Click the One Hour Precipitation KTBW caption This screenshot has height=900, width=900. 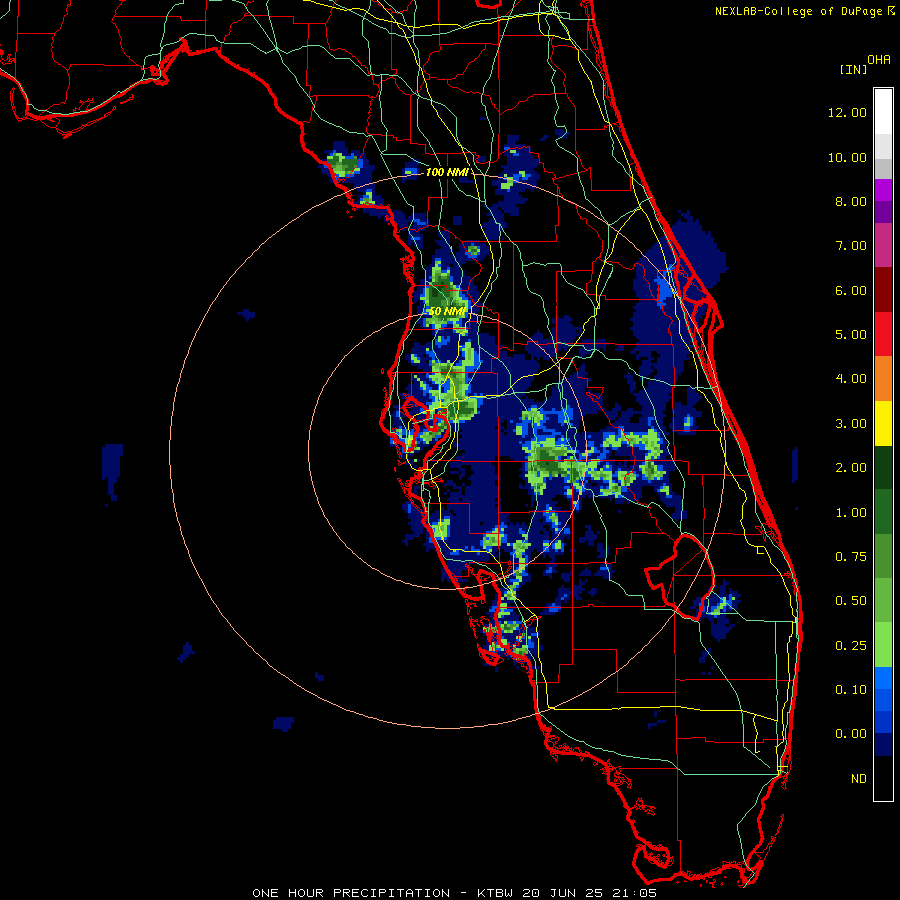[454, 893]
